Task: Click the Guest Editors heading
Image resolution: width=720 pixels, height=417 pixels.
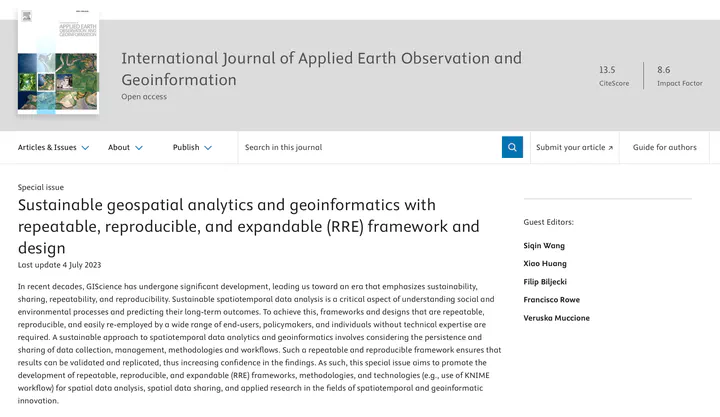Action: click(x=548, y=222)
